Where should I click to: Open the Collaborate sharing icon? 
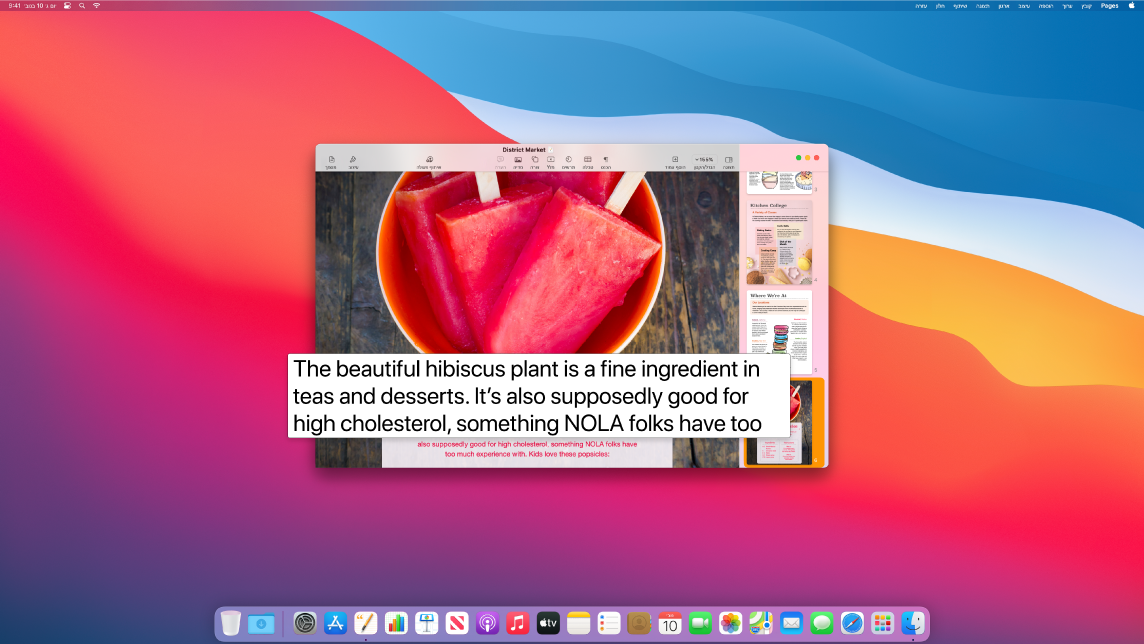429,159
